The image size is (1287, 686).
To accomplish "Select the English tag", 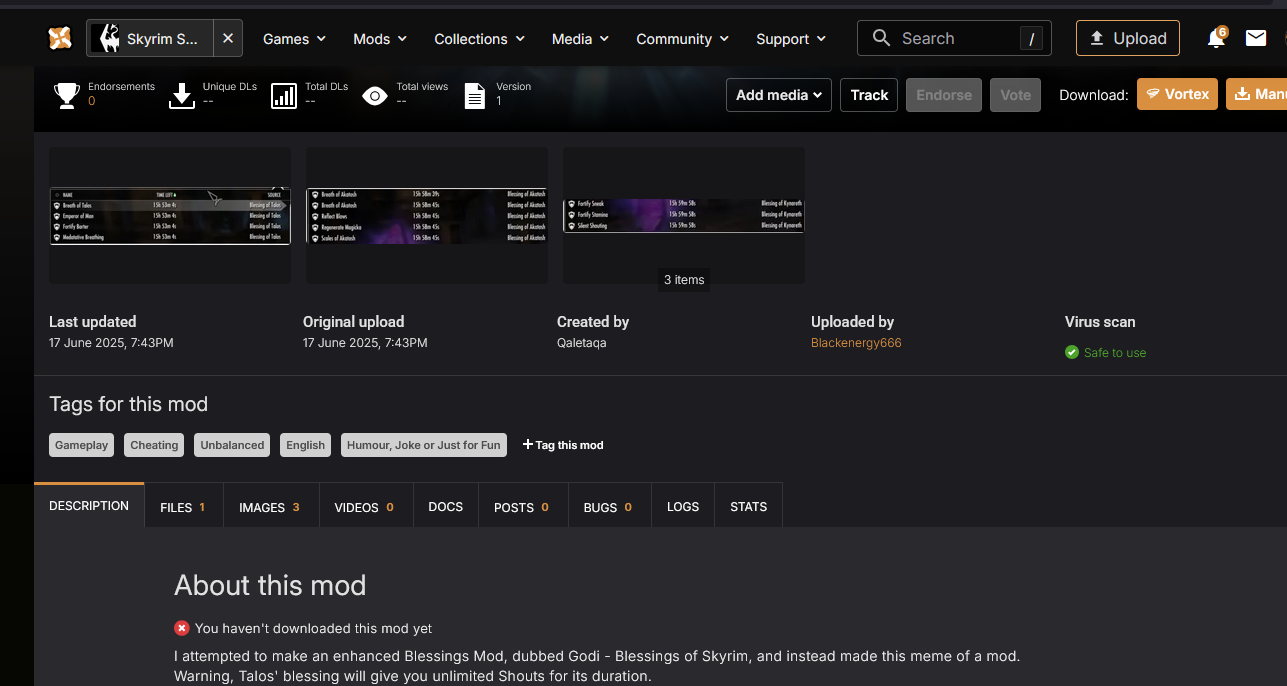I will coord(305,445).
